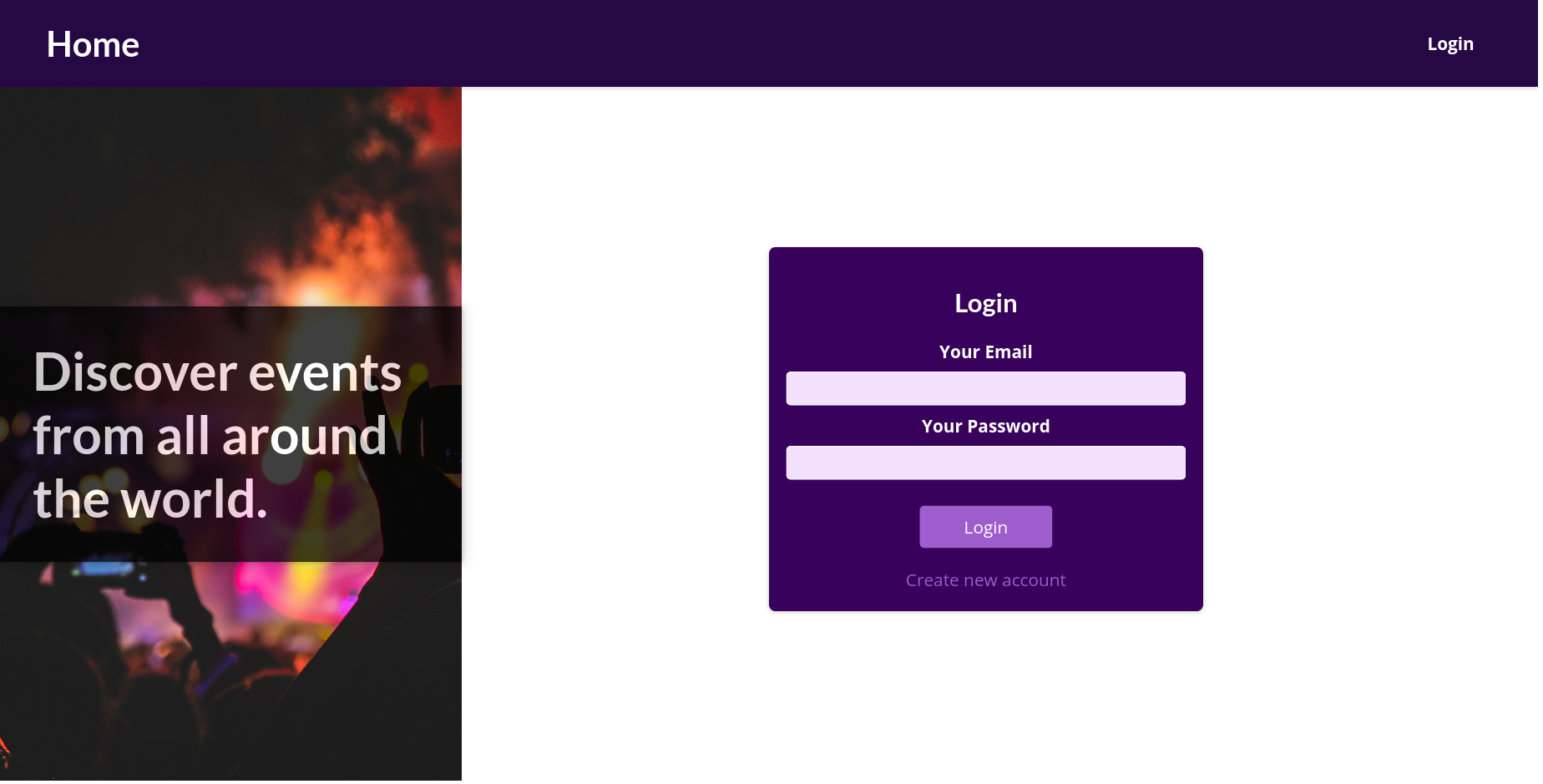
Task: Click the white area beside login card
Action: click(x=1369, y=417)
